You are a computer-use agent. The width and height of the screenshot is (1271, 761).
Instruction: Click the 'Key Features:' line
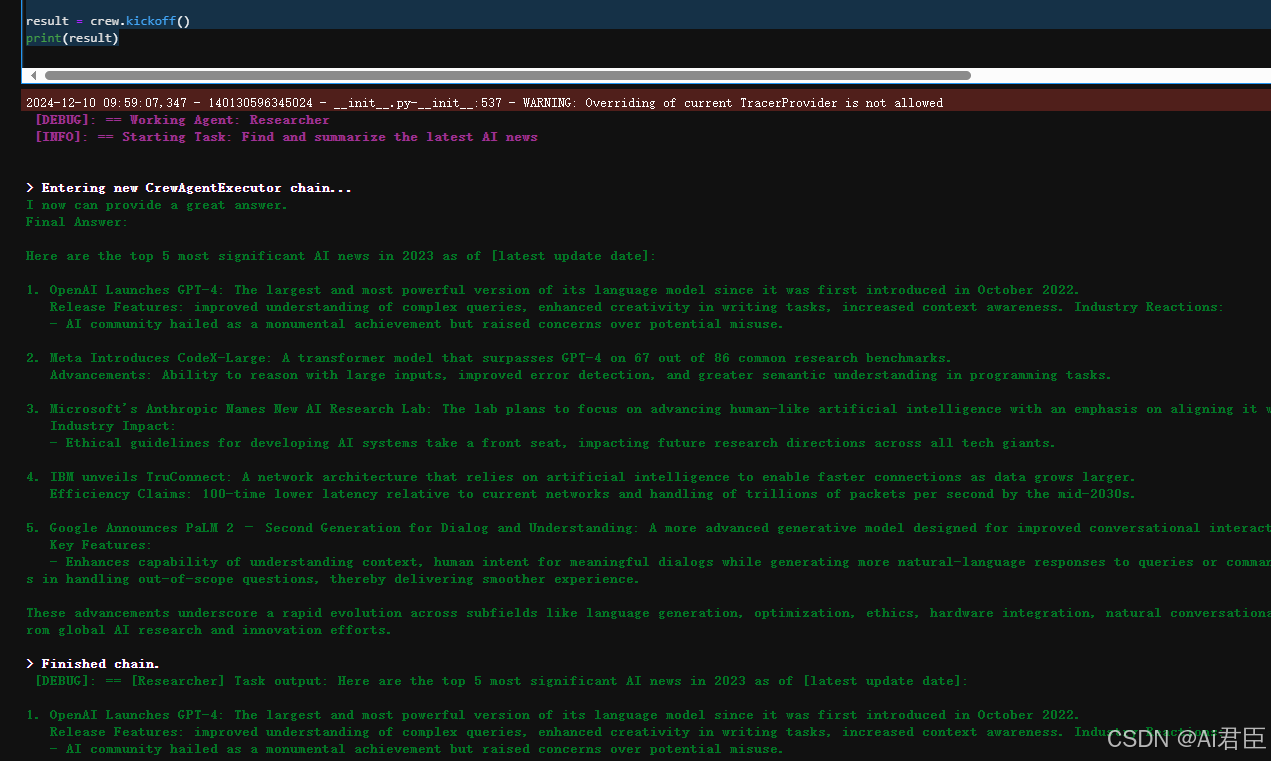point(101,545)
